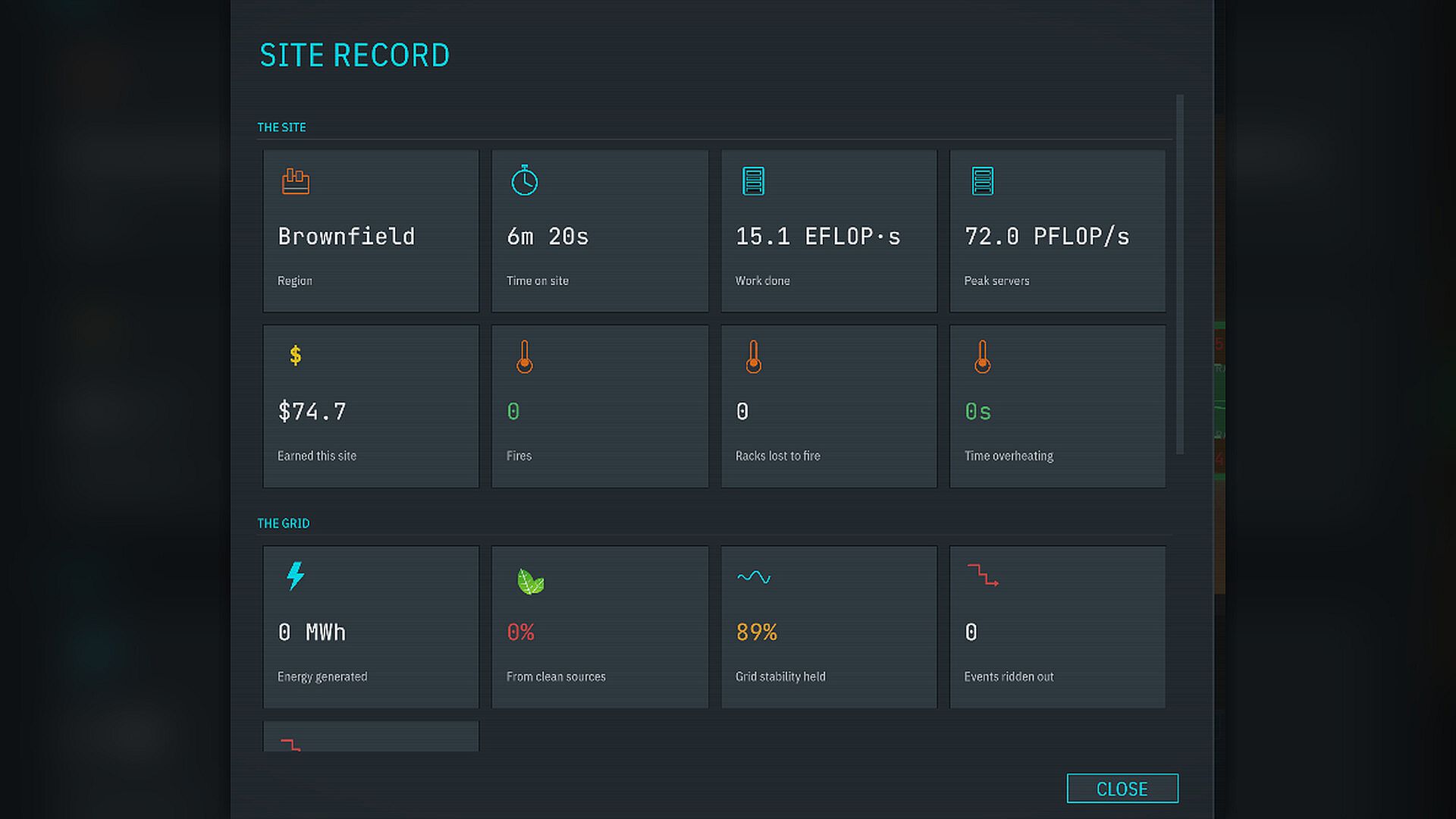1456x819 pixels.
Task: Click the Time overheating label
Action: coord(1009,457)
